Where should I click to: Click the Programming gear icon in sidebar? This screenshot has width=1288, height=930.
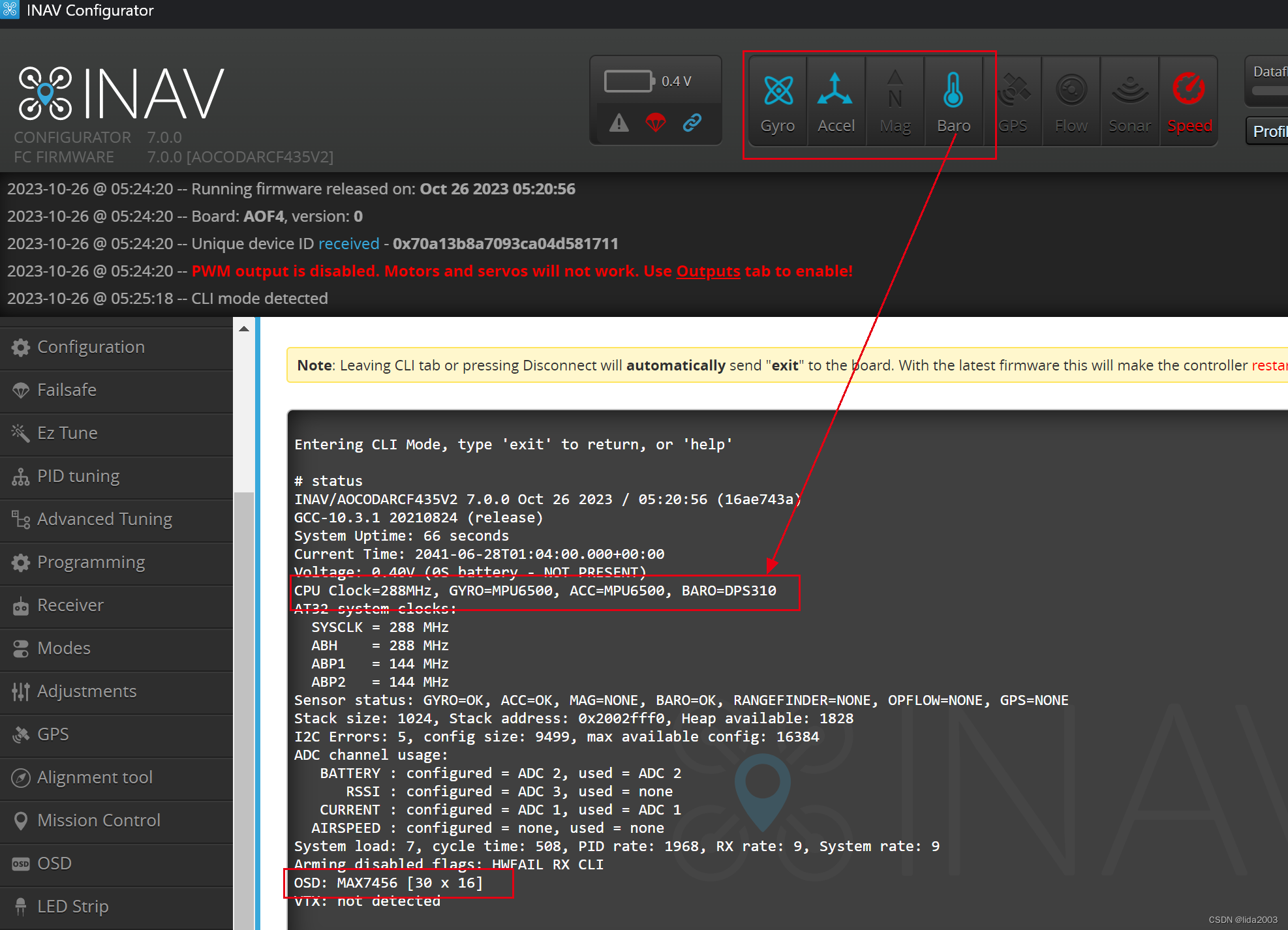tap(21, 563)
